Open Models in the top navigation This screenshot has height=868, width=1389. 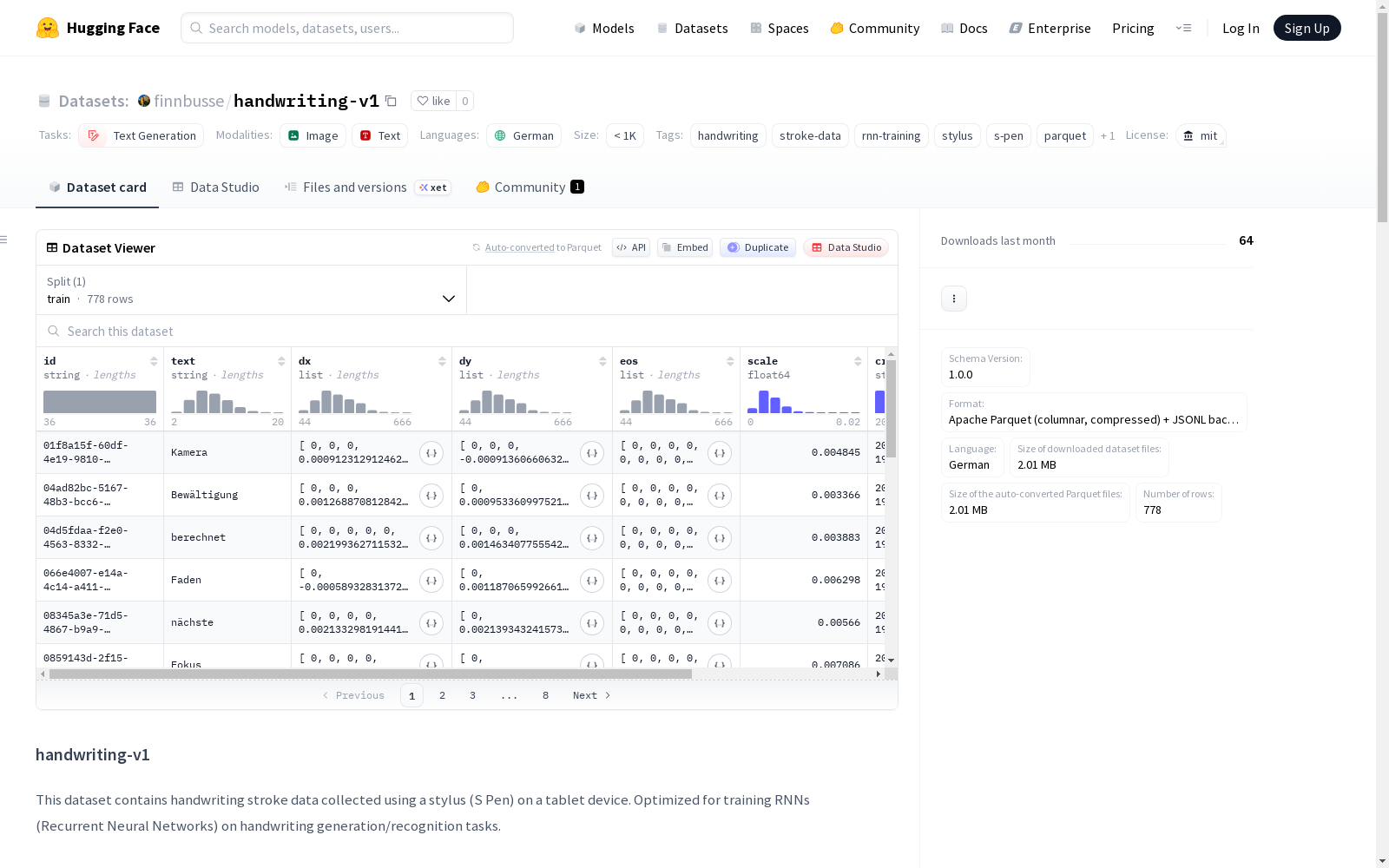604,28
